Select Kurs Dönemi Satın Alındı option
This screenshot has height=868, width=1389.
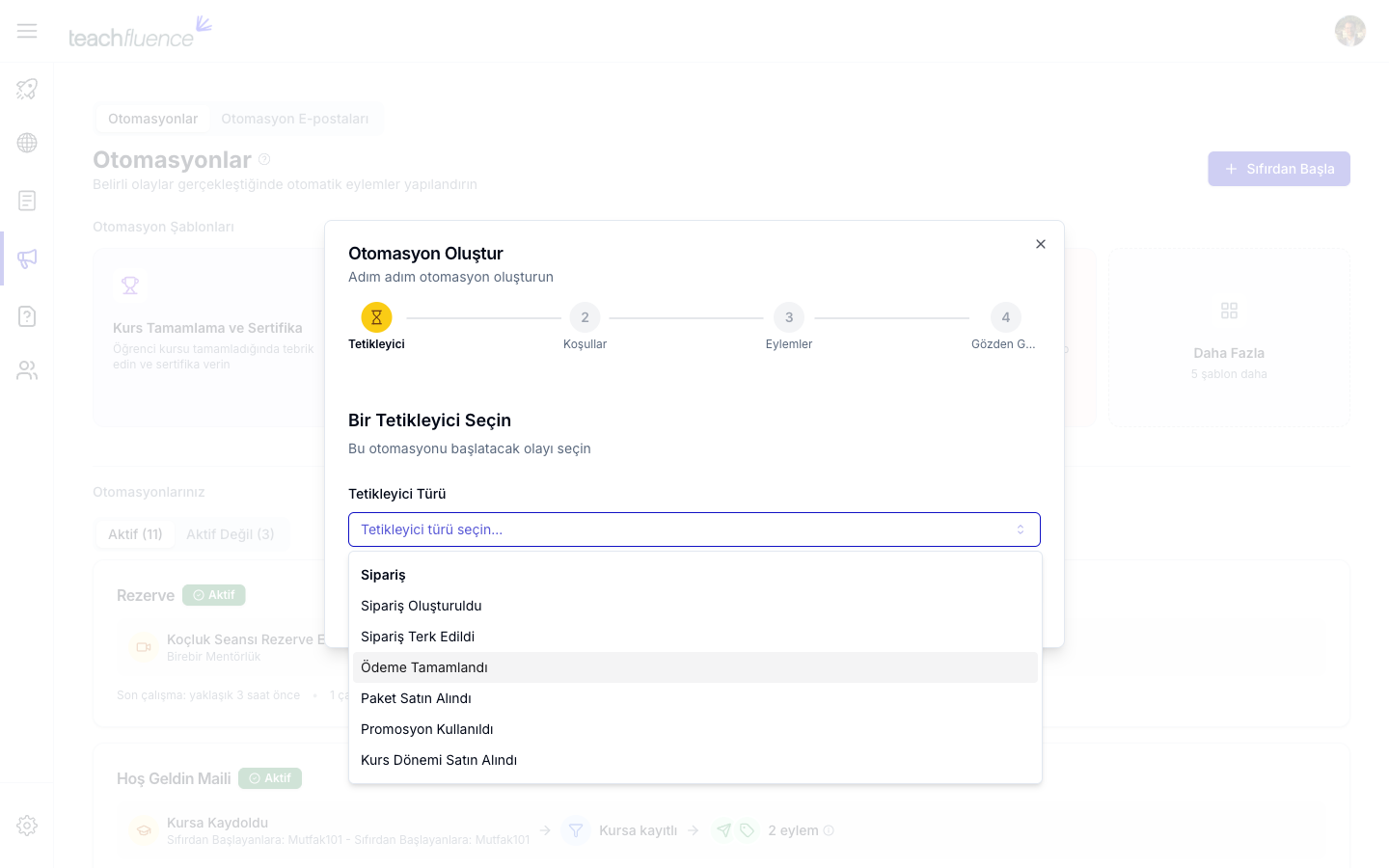[695, 760]
